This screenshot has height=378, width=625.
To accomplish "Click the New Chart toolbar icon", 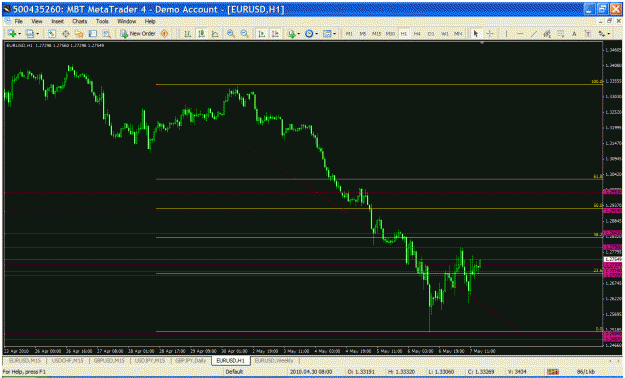I will click(11, 34).
